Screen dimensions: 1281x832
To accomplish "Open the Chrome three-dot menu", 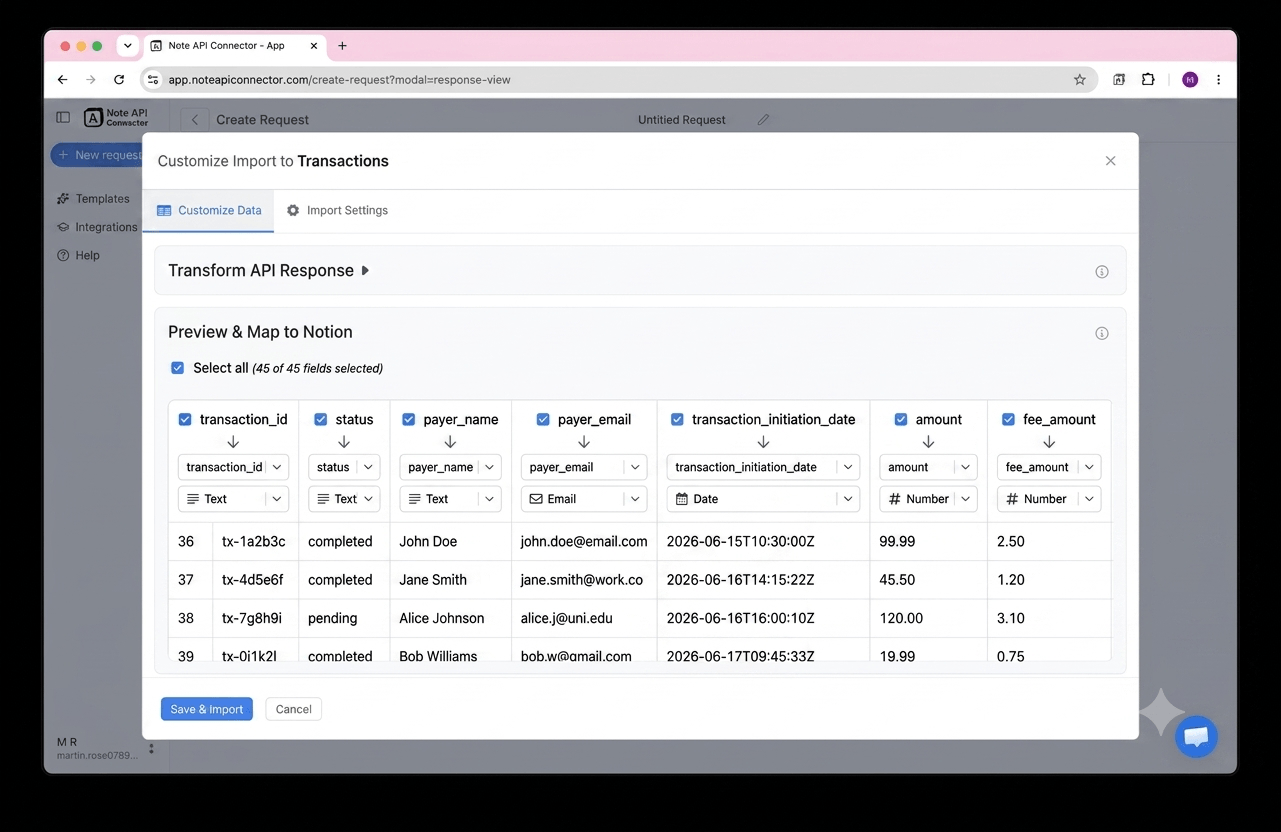I will [x=1218, y=80].
